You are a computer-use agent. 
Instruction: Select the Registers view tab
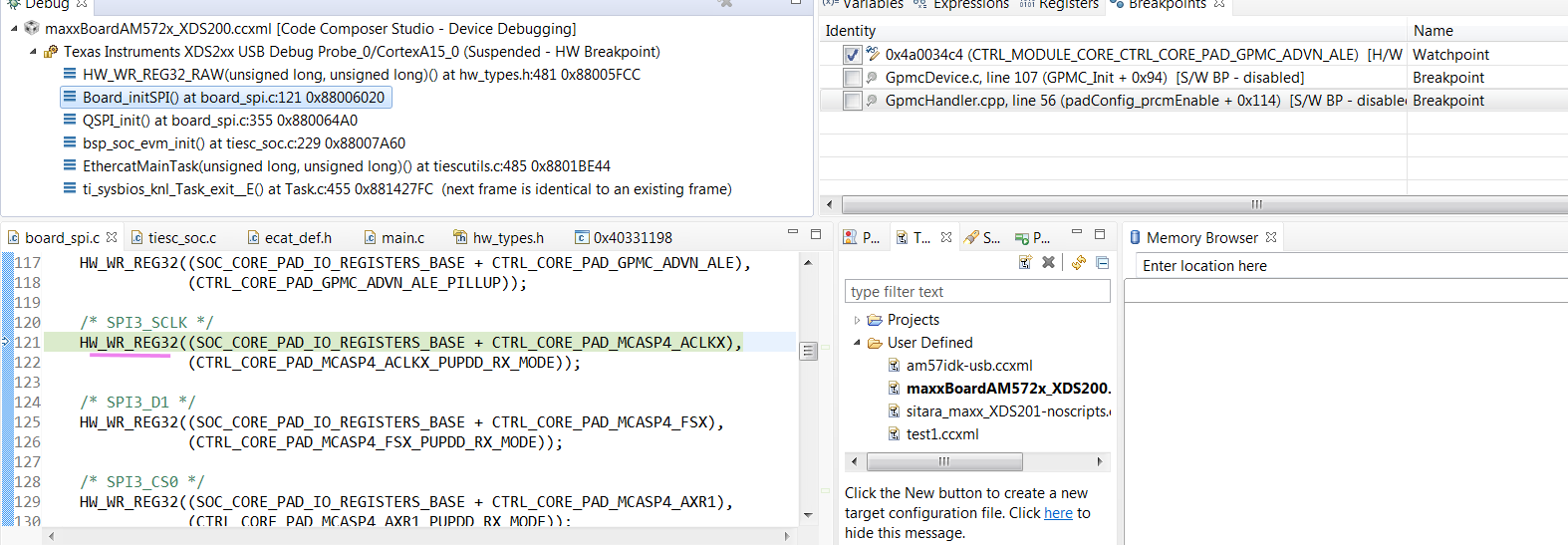point(1059,4)
